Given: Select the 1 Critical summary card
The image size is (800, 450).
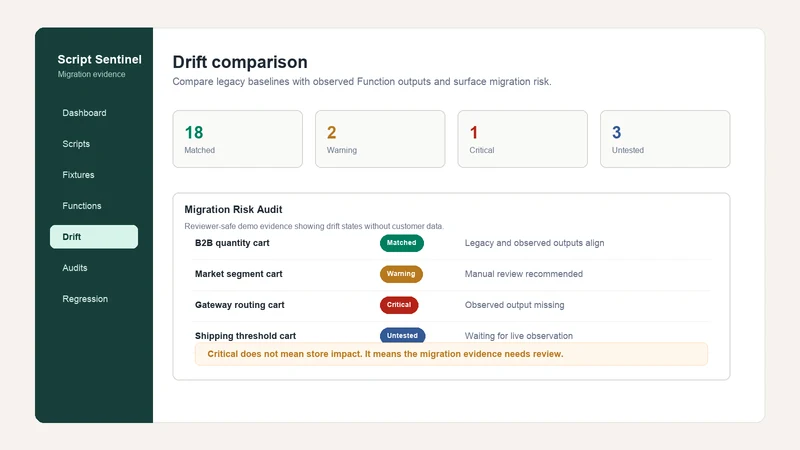Looking at the screenshot, I should pyautogui.click(x=522, y=139).
